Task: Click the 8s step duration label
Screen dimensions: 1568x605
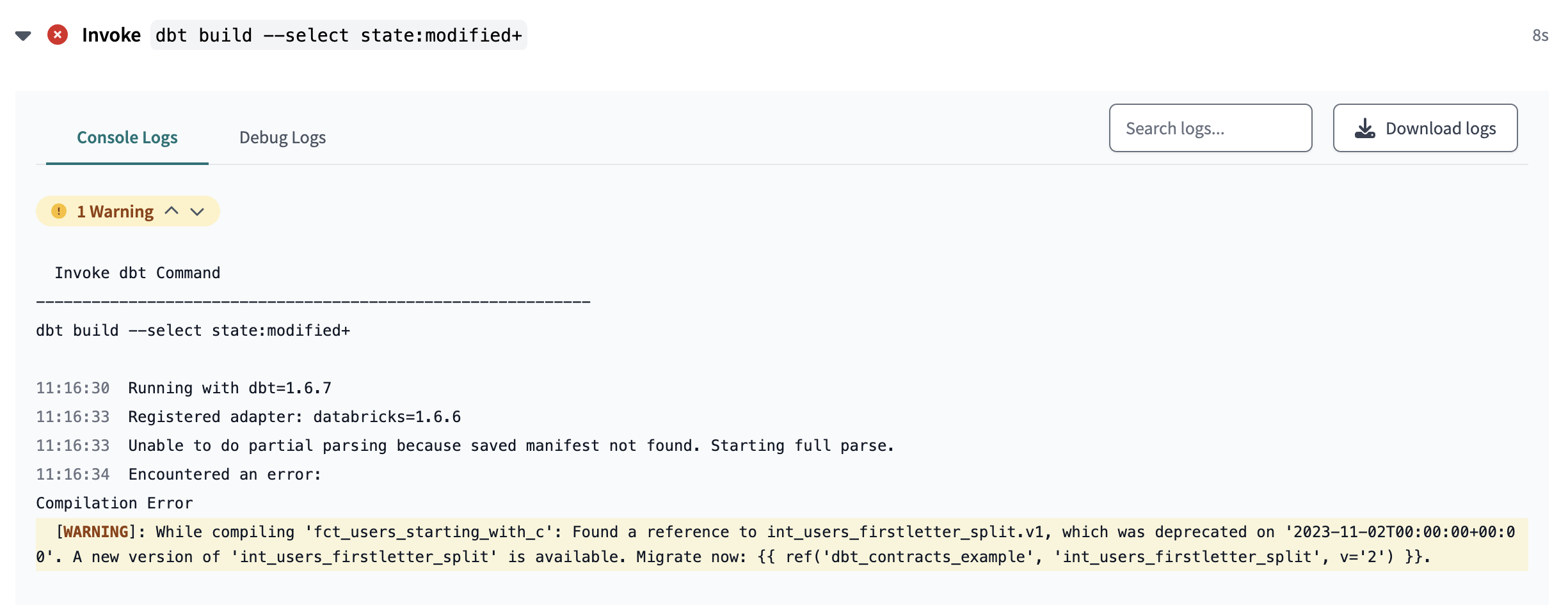Action: point(1540,35)
